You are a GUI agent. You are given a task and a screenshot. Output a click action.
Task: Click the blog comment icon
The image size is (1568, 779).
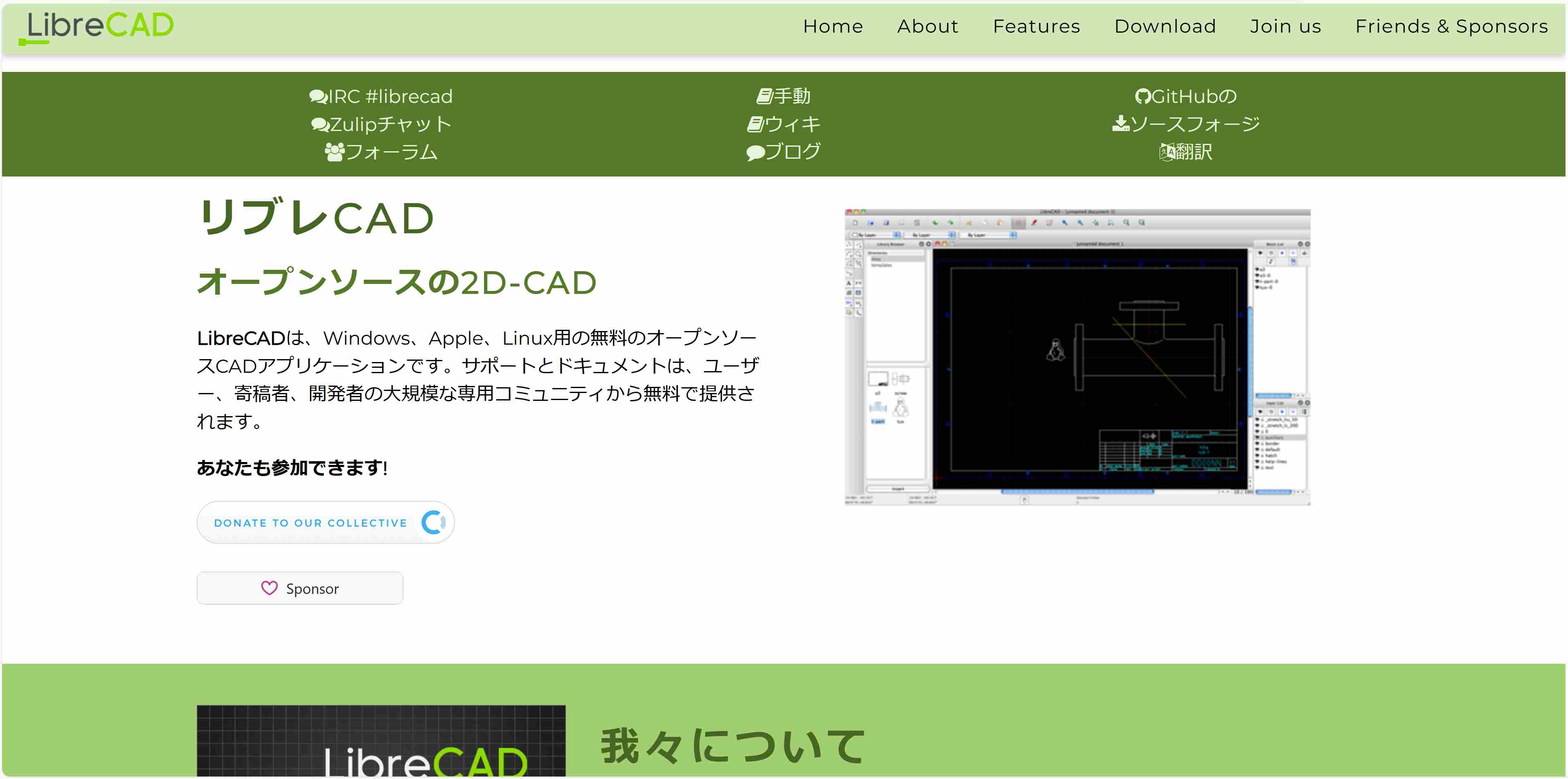[755, 152]
